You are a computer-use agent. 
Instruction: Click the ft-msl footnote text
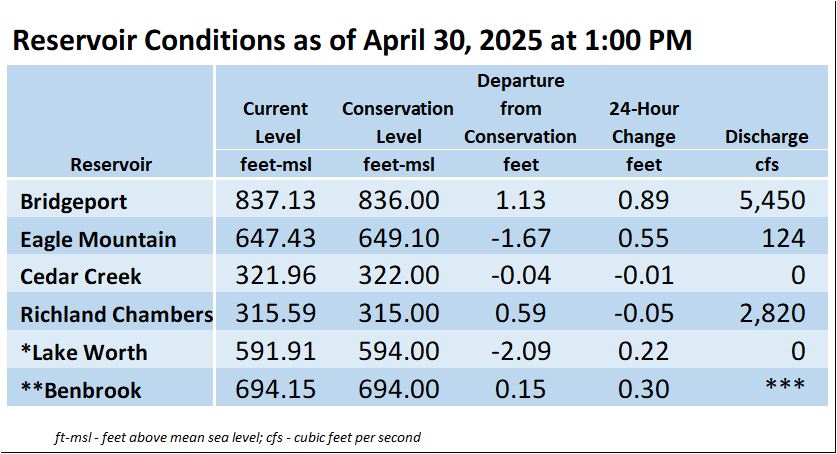coord(238,438)
